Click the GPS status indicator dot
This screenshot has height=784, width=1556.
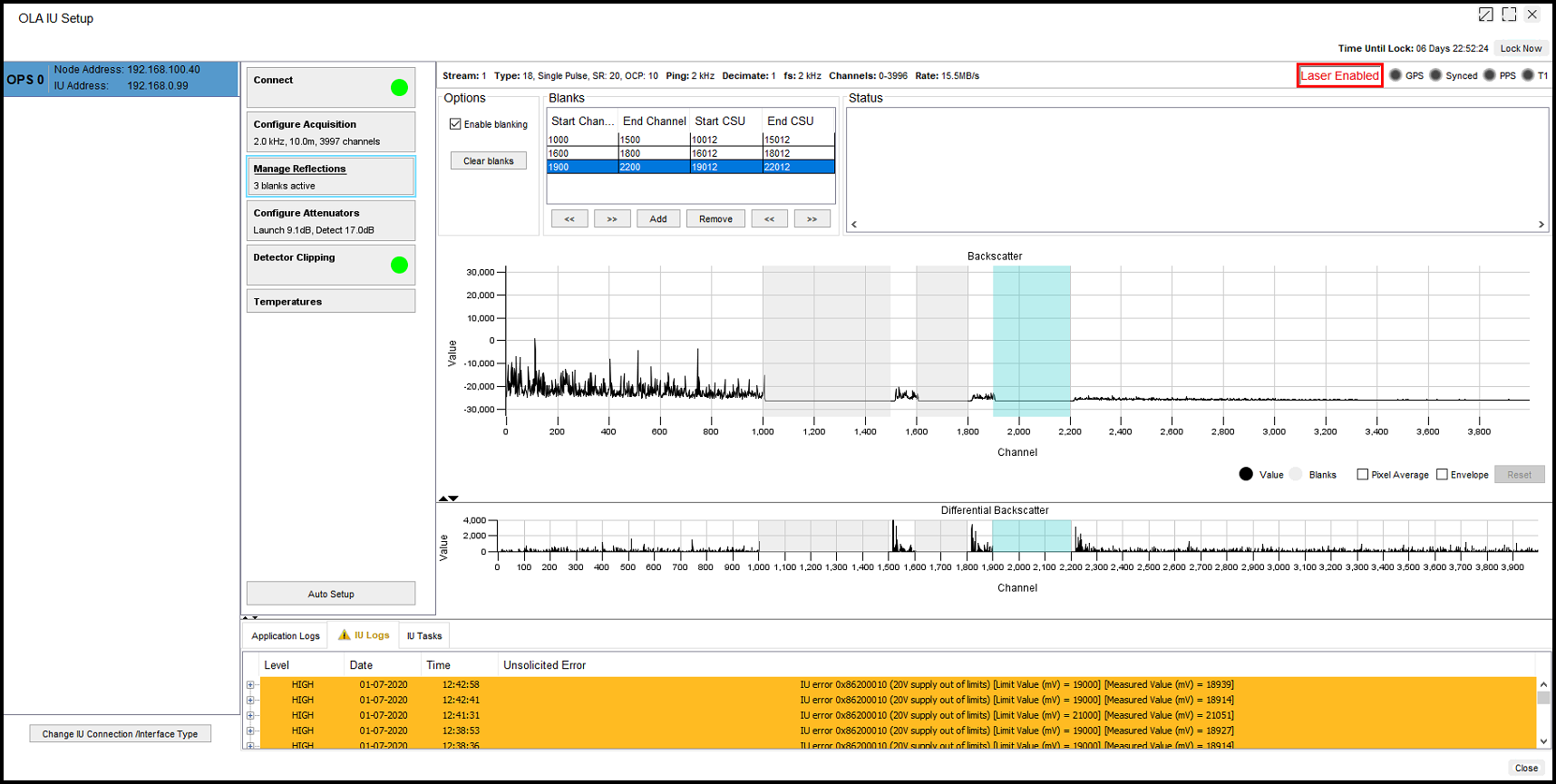[1396, 75]
